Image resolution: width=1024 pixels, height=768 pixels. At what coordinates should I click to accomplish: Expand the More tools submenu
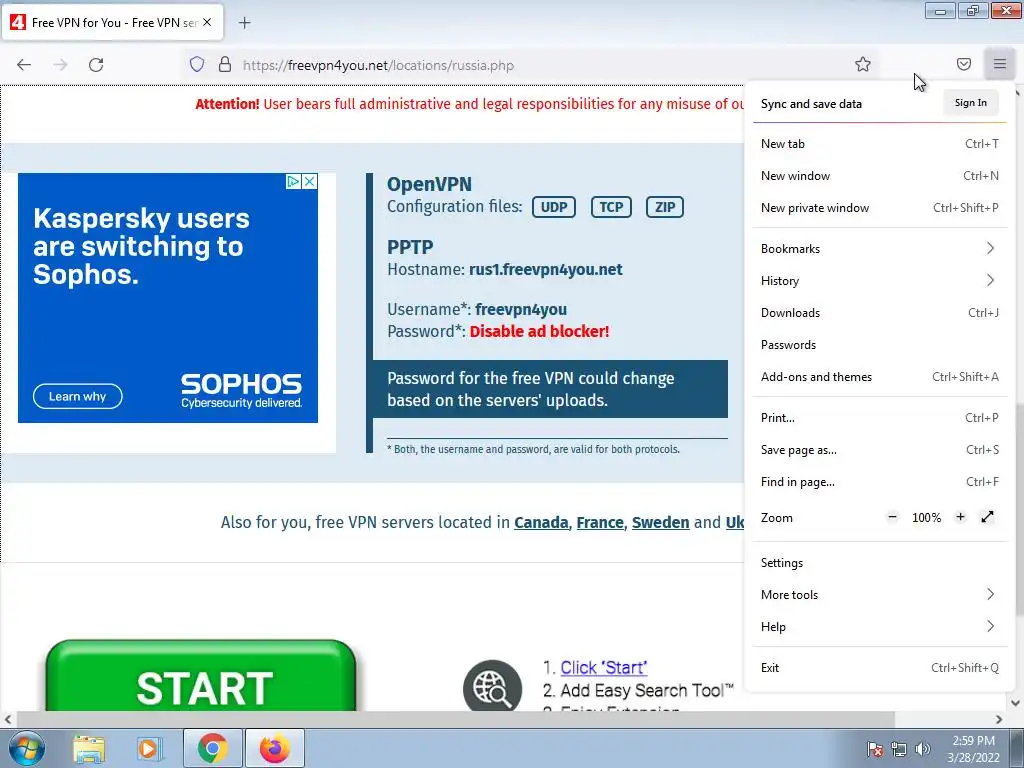point(879,594)
